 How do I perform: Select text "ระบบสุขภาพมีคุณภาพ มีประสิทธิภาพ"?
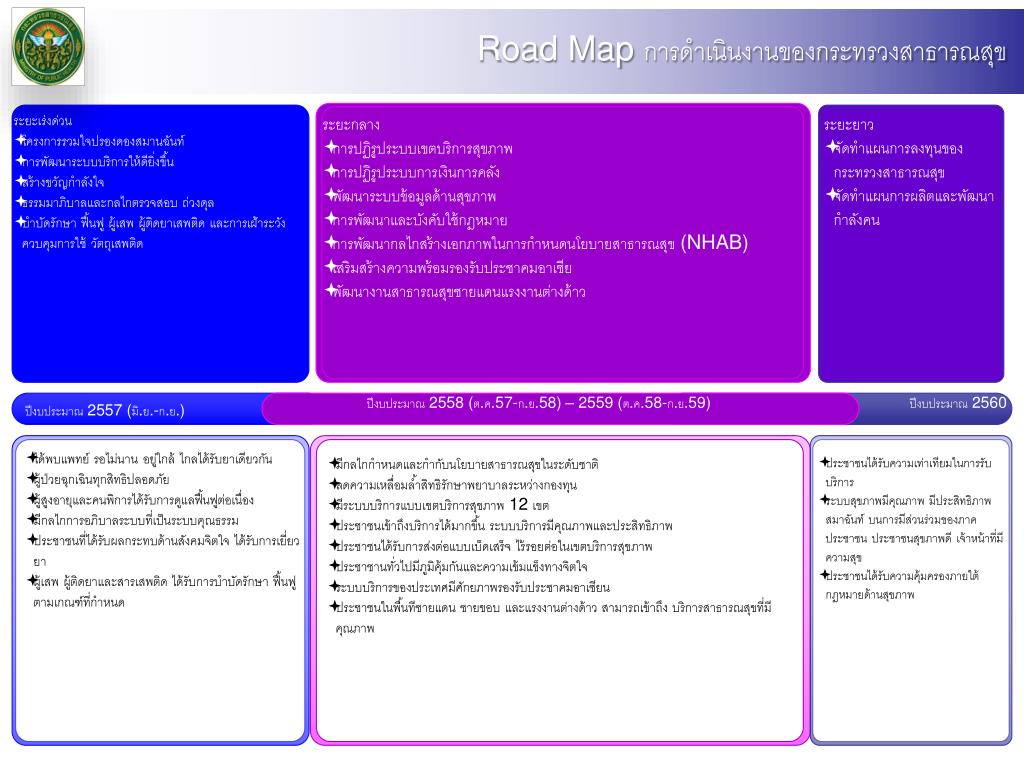(x=908, y=501)
